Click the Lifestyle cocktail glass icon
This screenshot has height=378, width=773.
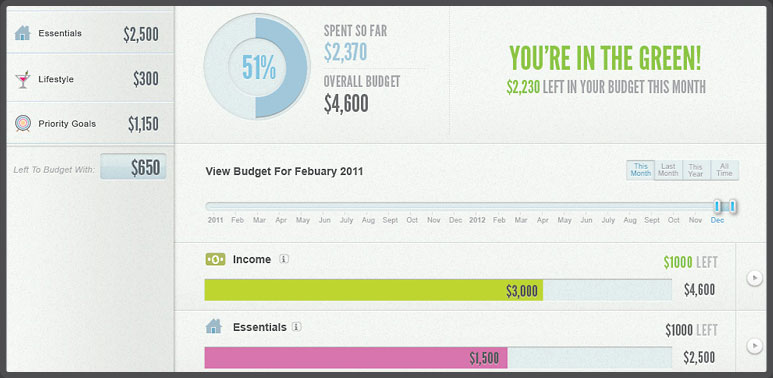pyautogui.click(x=23, y=79)
